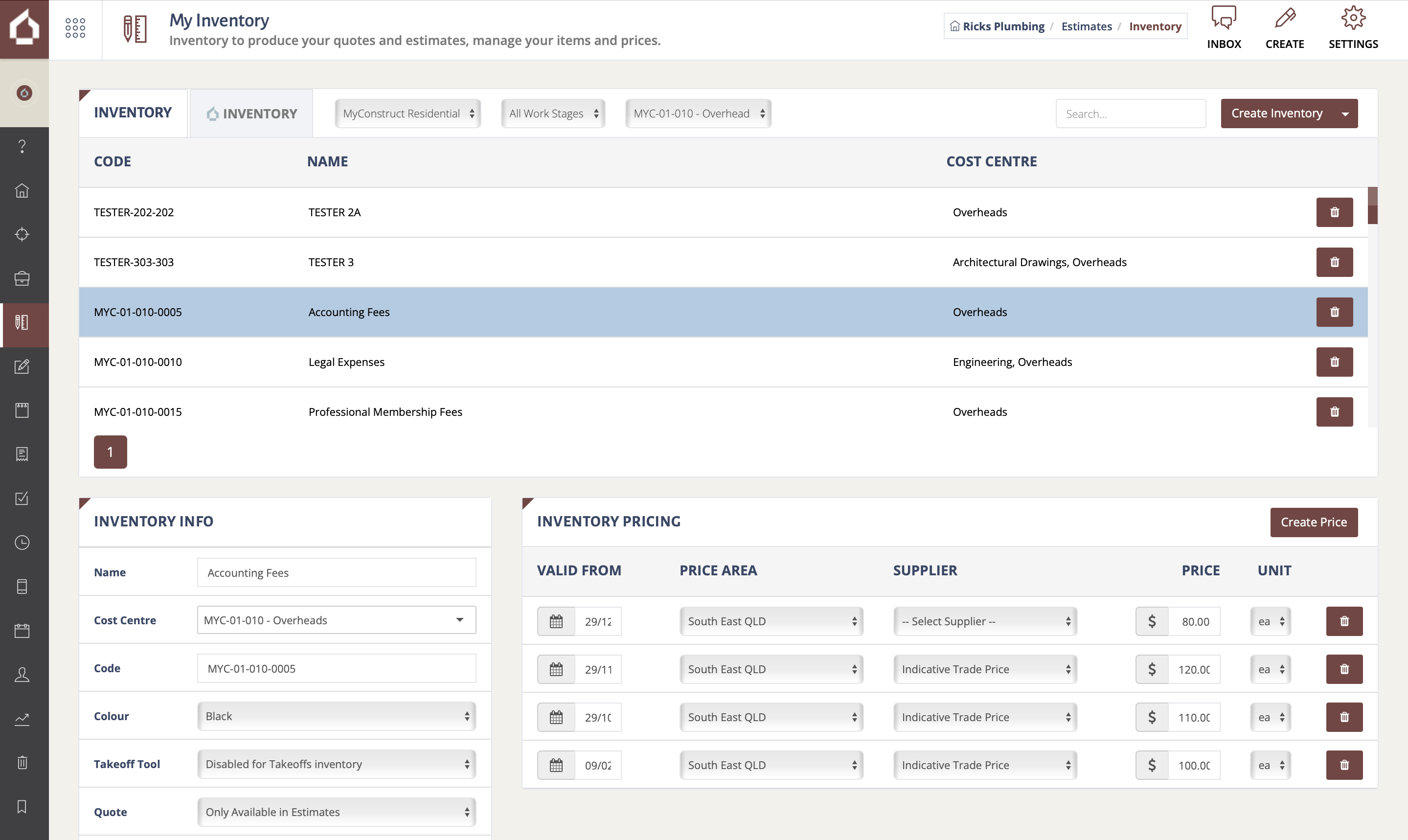Delete the Professional Membership Fees row
Viewport: 1408px width, 840px height.
1335,411
